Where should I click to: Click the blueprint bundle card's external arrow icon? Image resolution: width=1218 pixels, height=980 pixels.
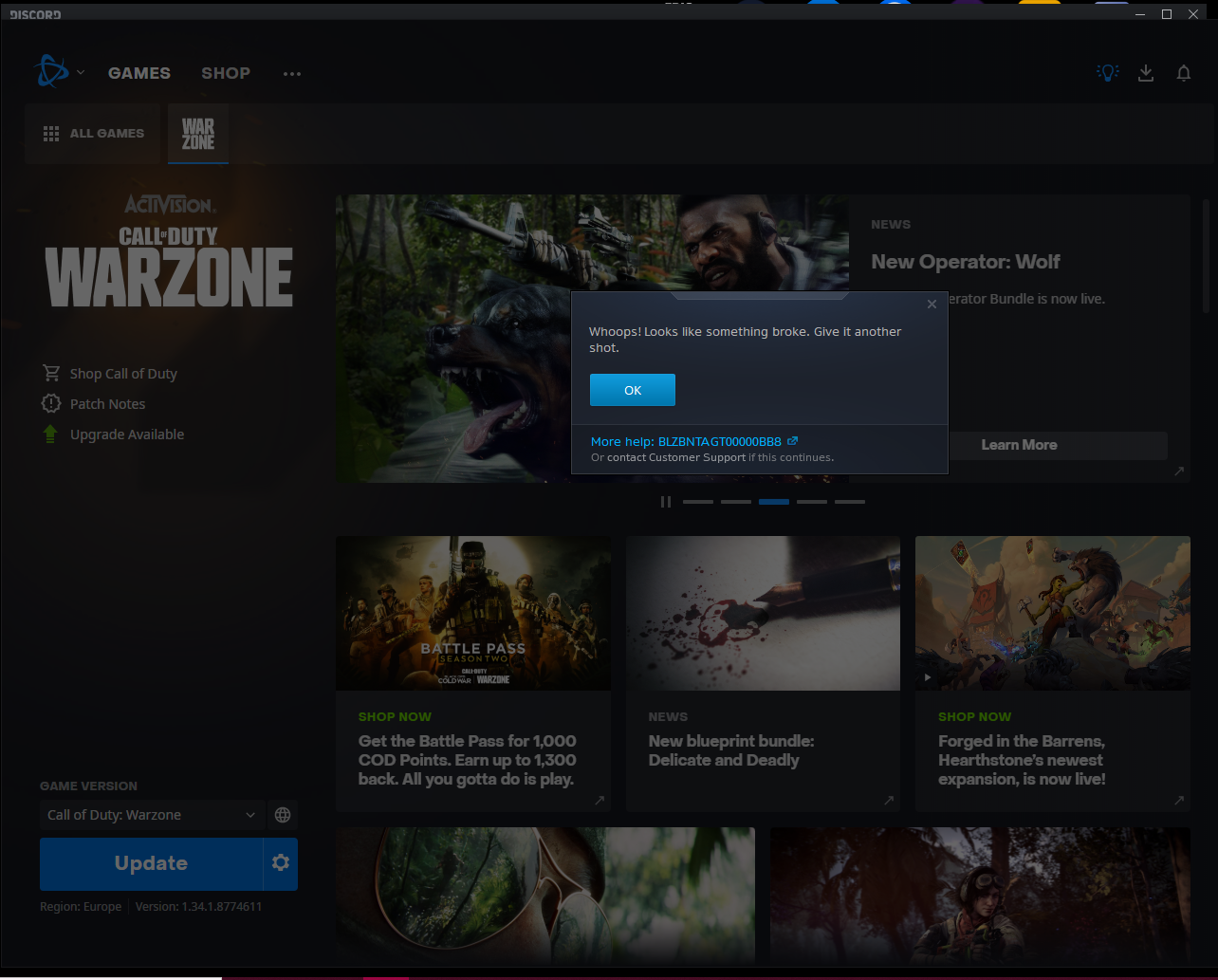(889, 801)
